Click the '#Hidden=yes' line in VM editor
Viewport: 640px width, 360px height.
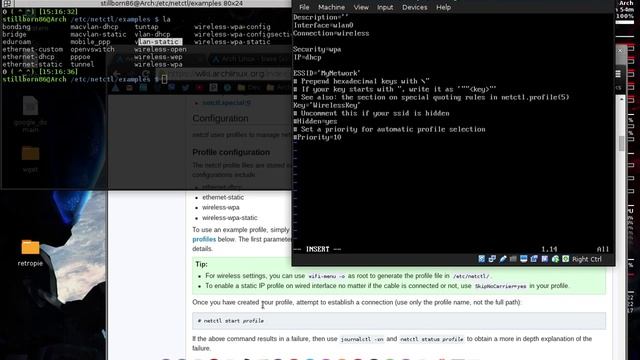click(315, 121)
